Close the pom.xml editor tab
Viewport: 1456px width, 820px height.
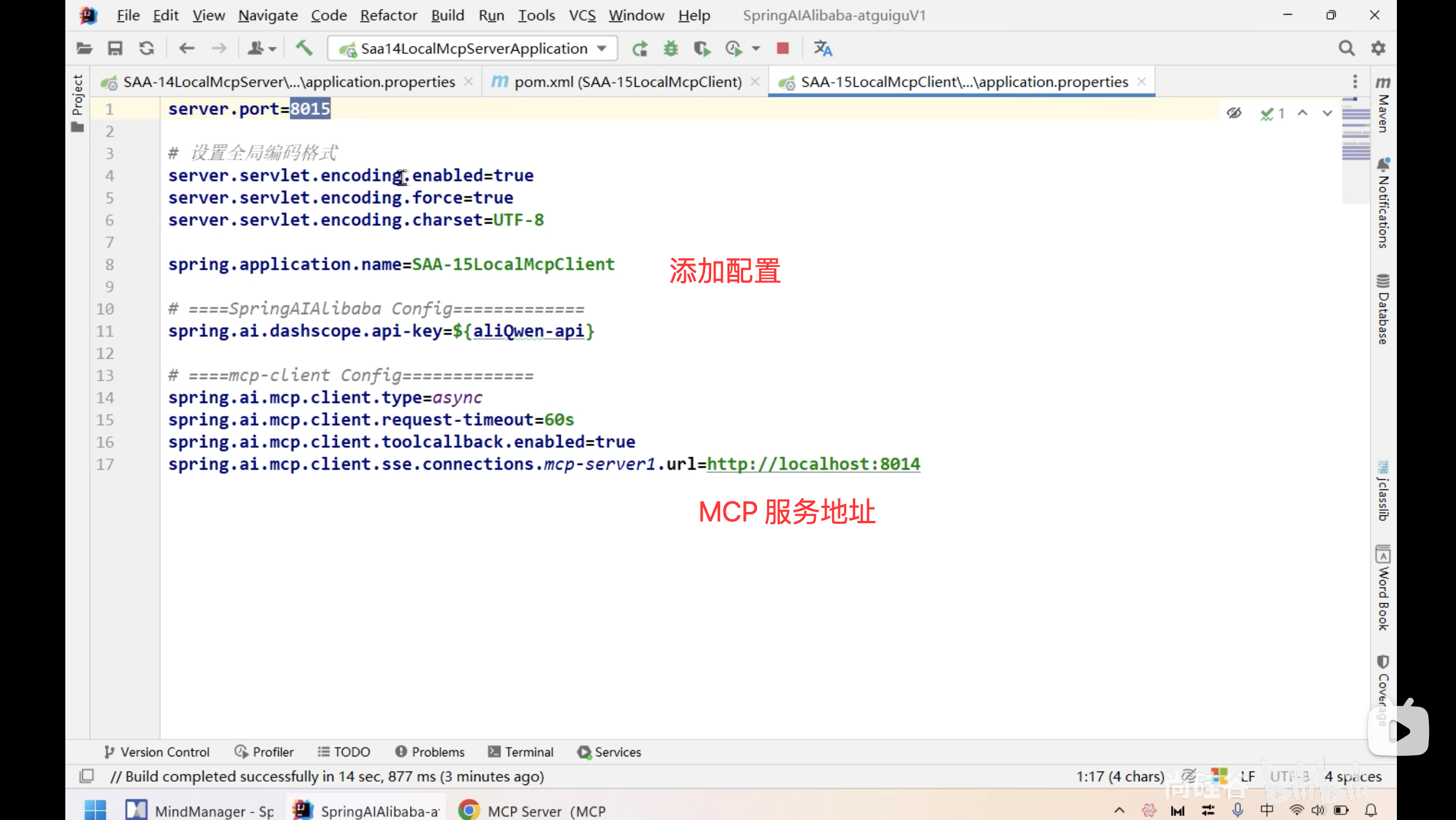coord(755,82)
